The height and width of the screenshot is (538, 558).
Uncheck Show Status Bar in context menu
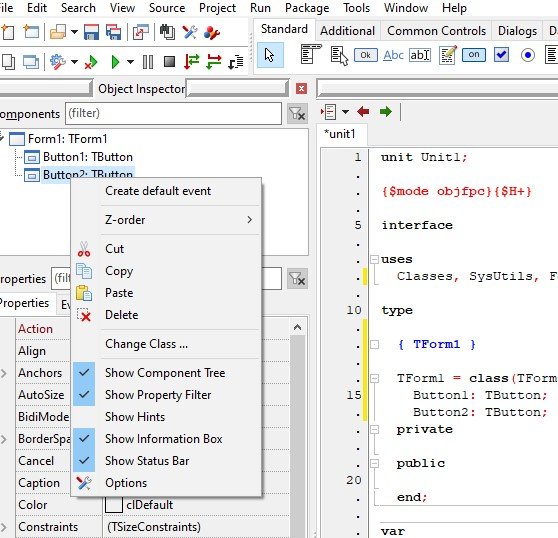click(x=165, y=461)
